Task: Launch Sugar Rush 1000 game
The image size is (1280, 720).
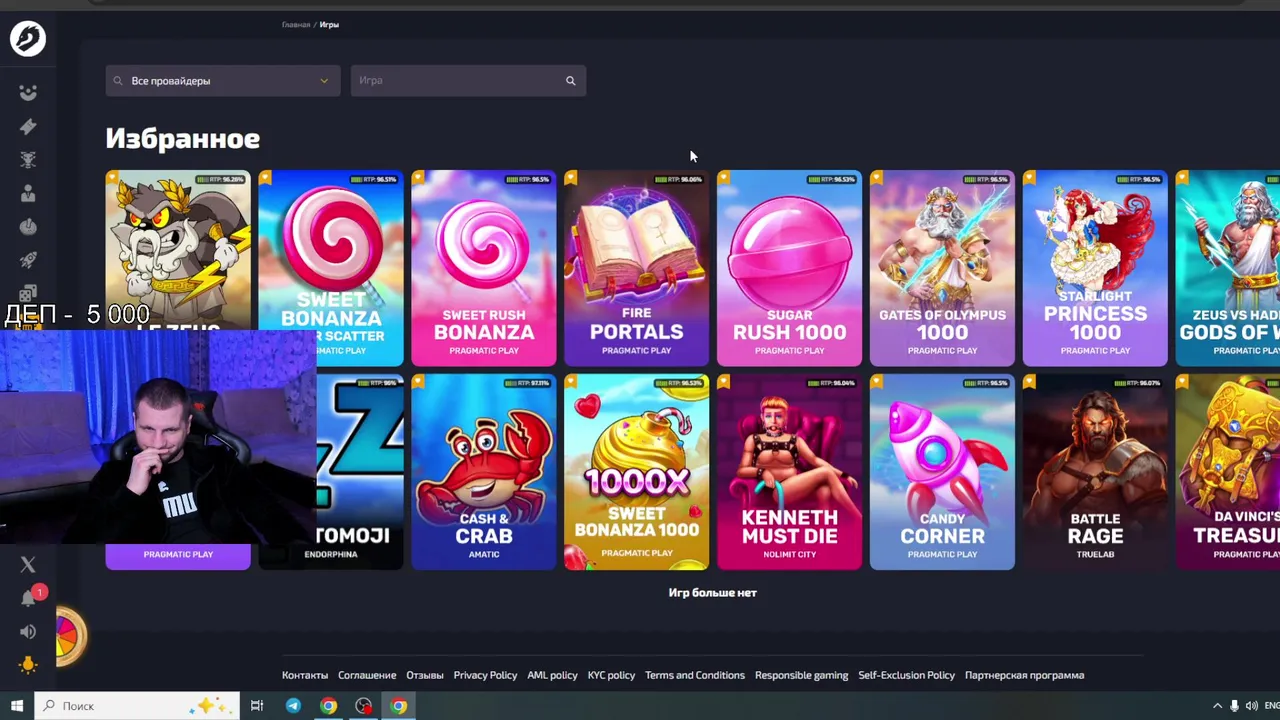Action: (790, 268)
